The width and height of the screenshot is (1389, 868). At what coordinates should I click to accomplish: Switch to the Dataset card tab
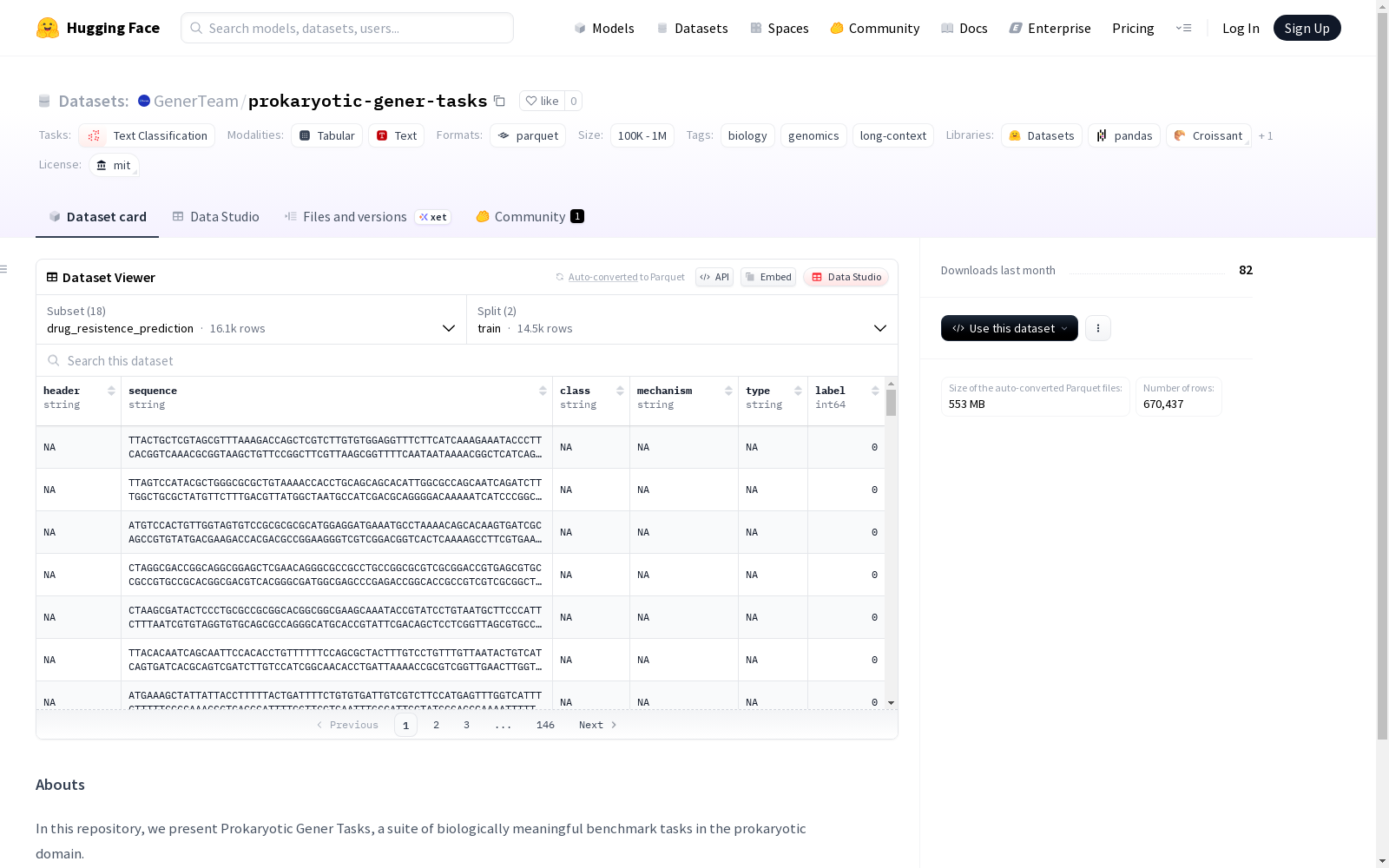pyautogui.click(x=97, y=217)
